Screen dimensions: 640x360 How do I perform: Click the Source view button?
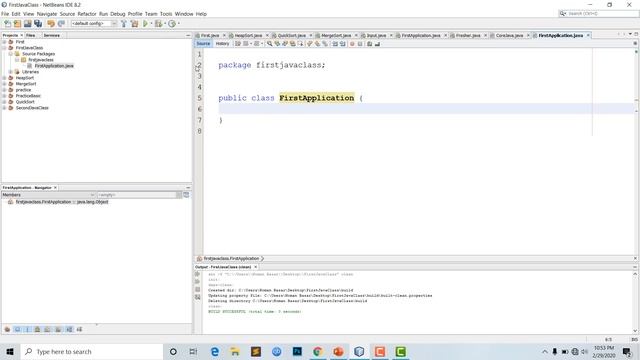point(203,44)
